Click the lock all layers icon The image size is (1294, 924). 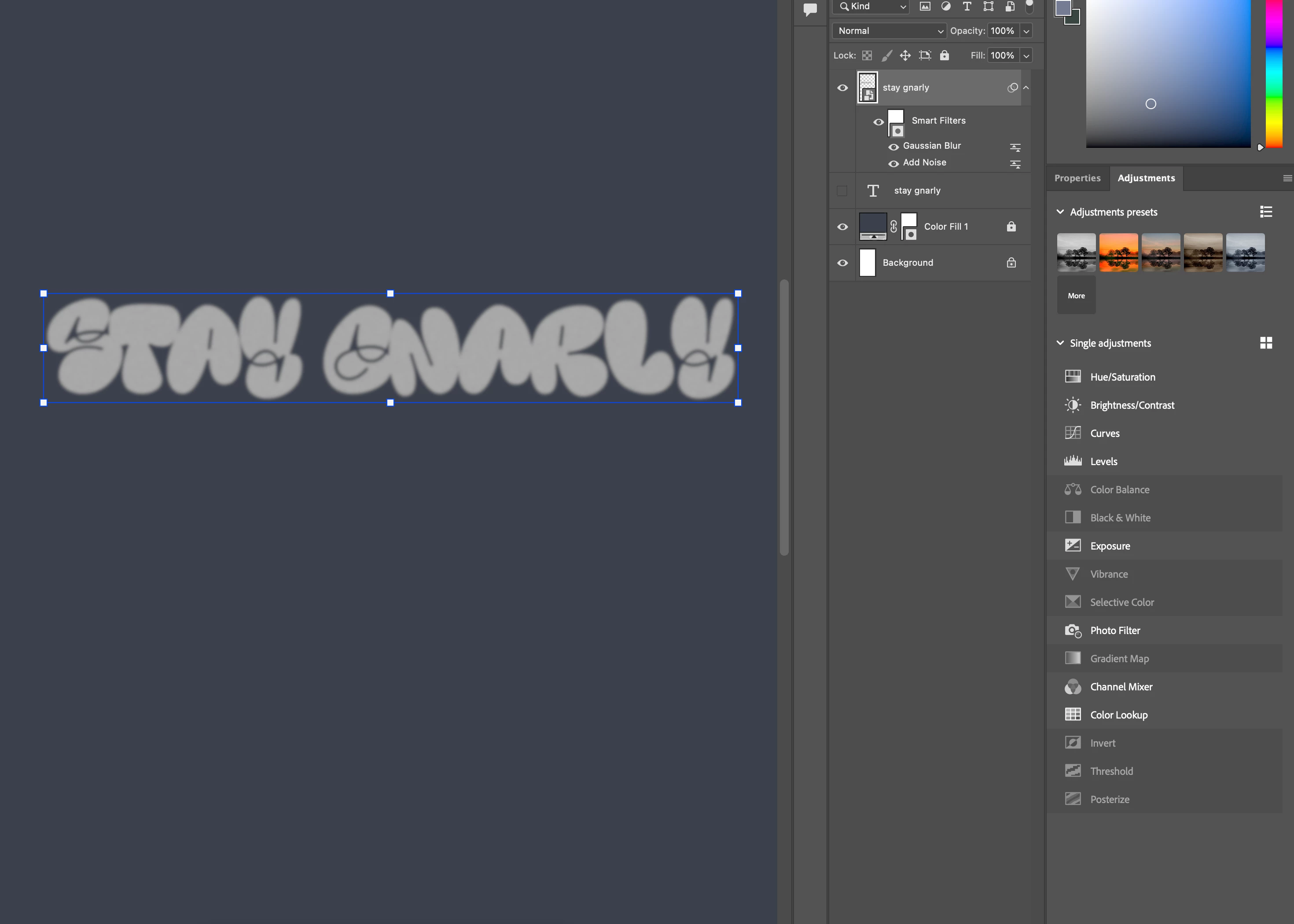coord(944,55)
